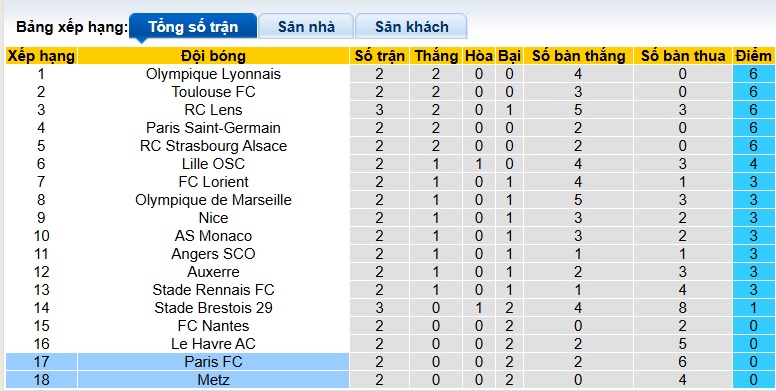Click the Lille OSC team name
The height and width of the screenshot is (391, 776).
tap(213, 164)
